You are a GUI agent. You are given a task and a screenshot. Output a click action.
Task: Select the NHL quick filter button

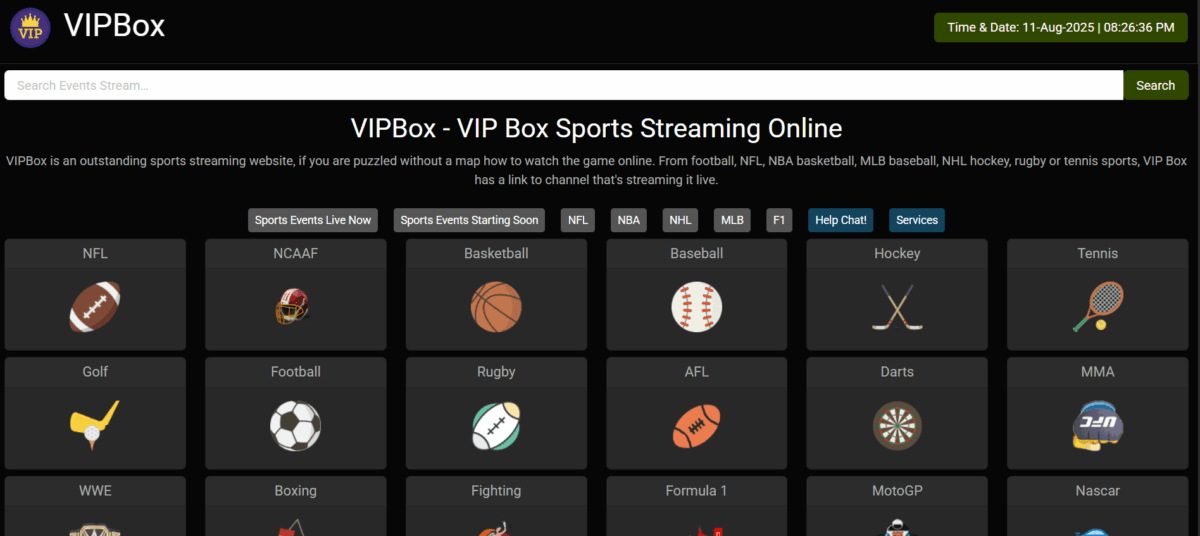680,220
